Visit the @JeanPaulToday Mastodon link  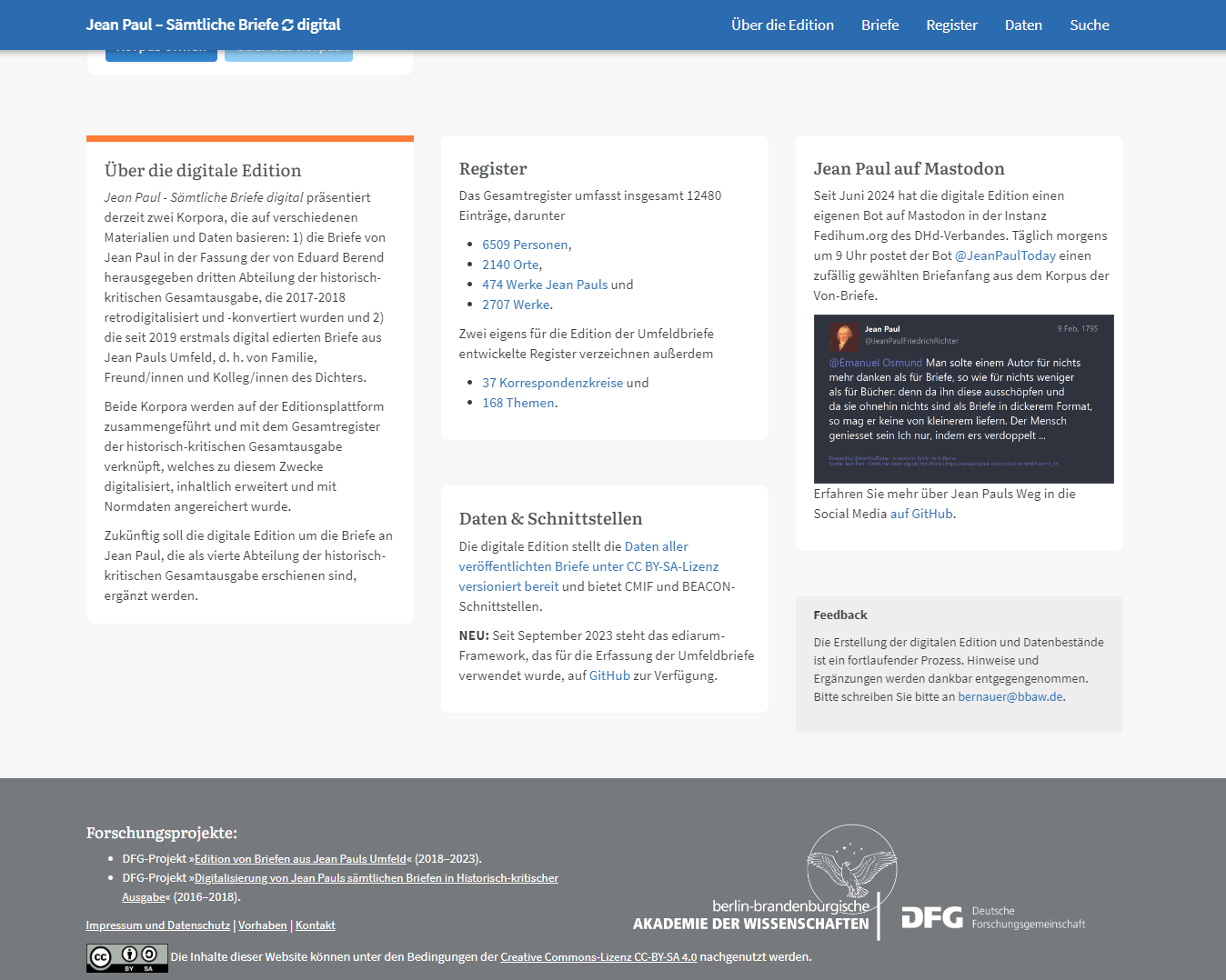click(1005, 255)
